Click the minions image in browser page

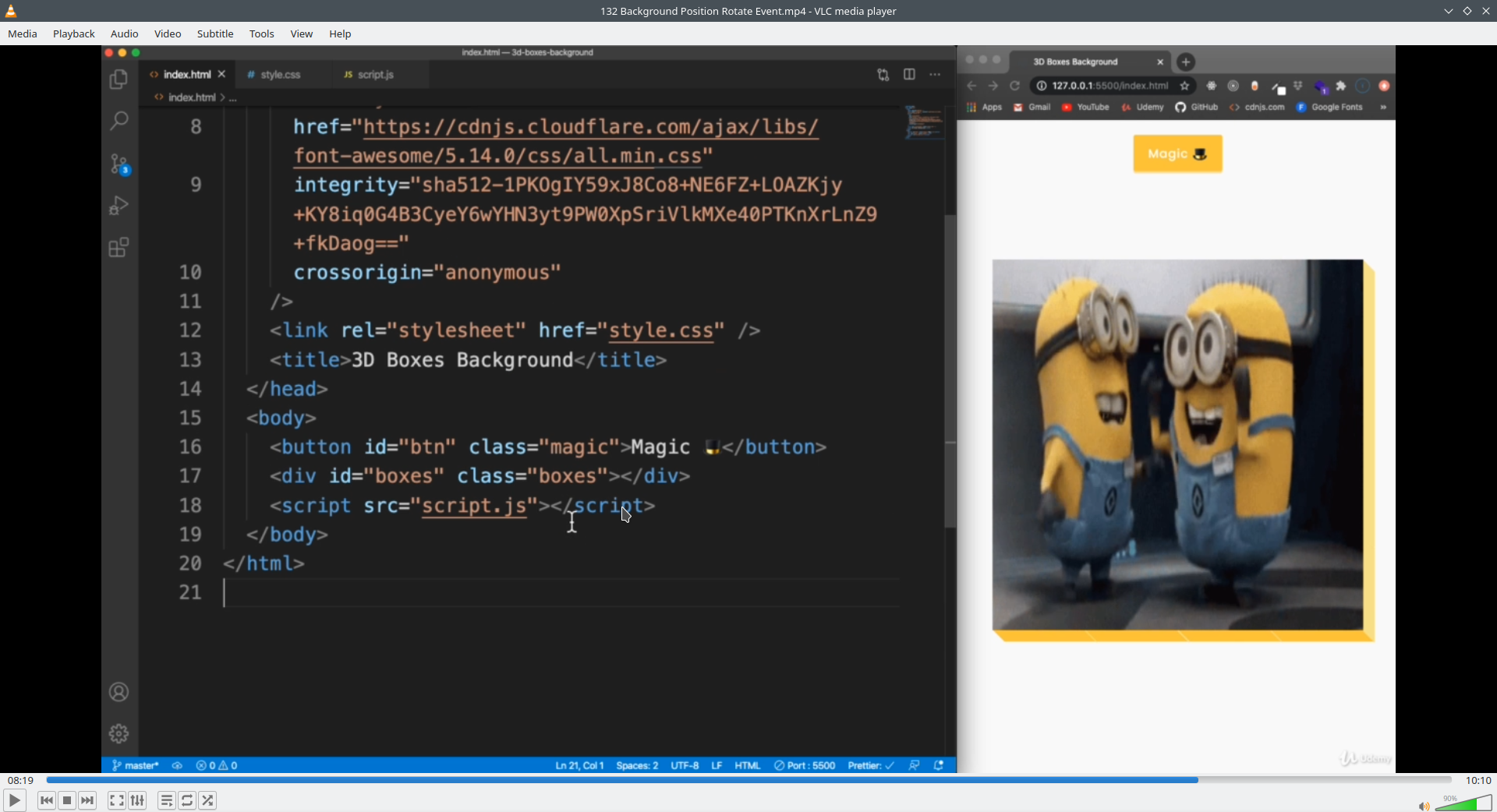[1177, 445]
